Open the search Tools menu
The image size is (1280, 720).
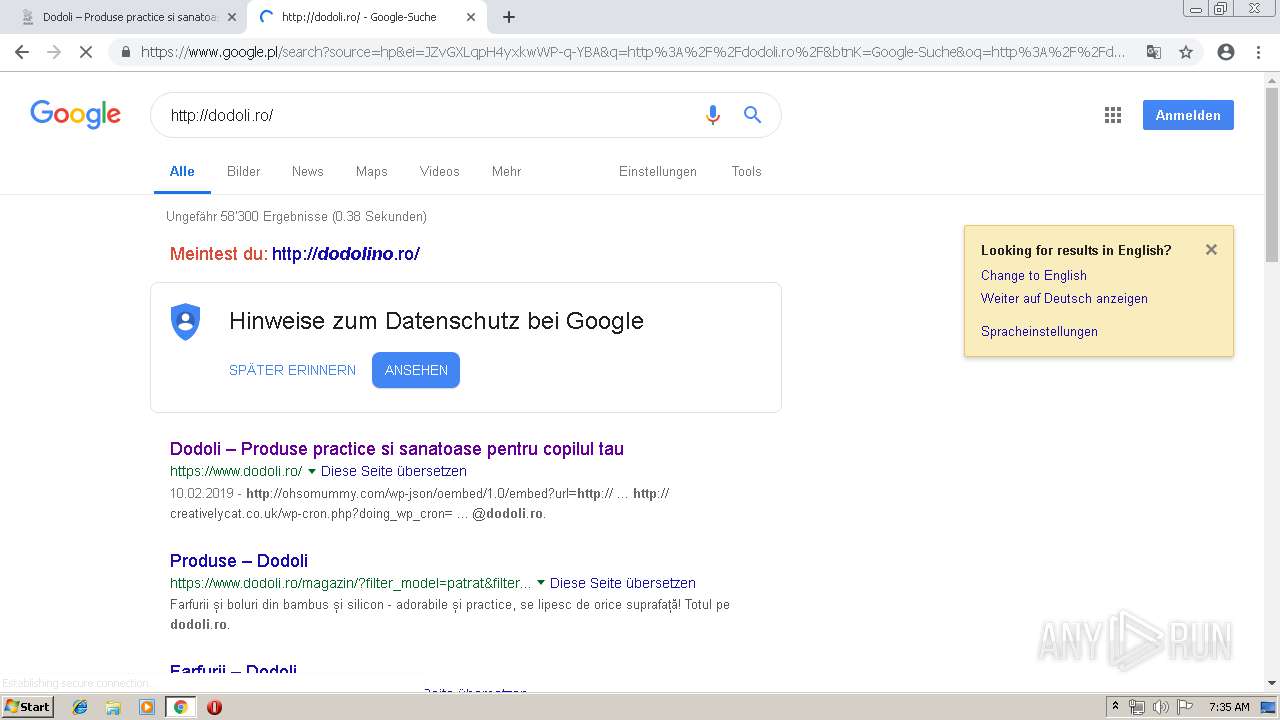click(746, 171)
